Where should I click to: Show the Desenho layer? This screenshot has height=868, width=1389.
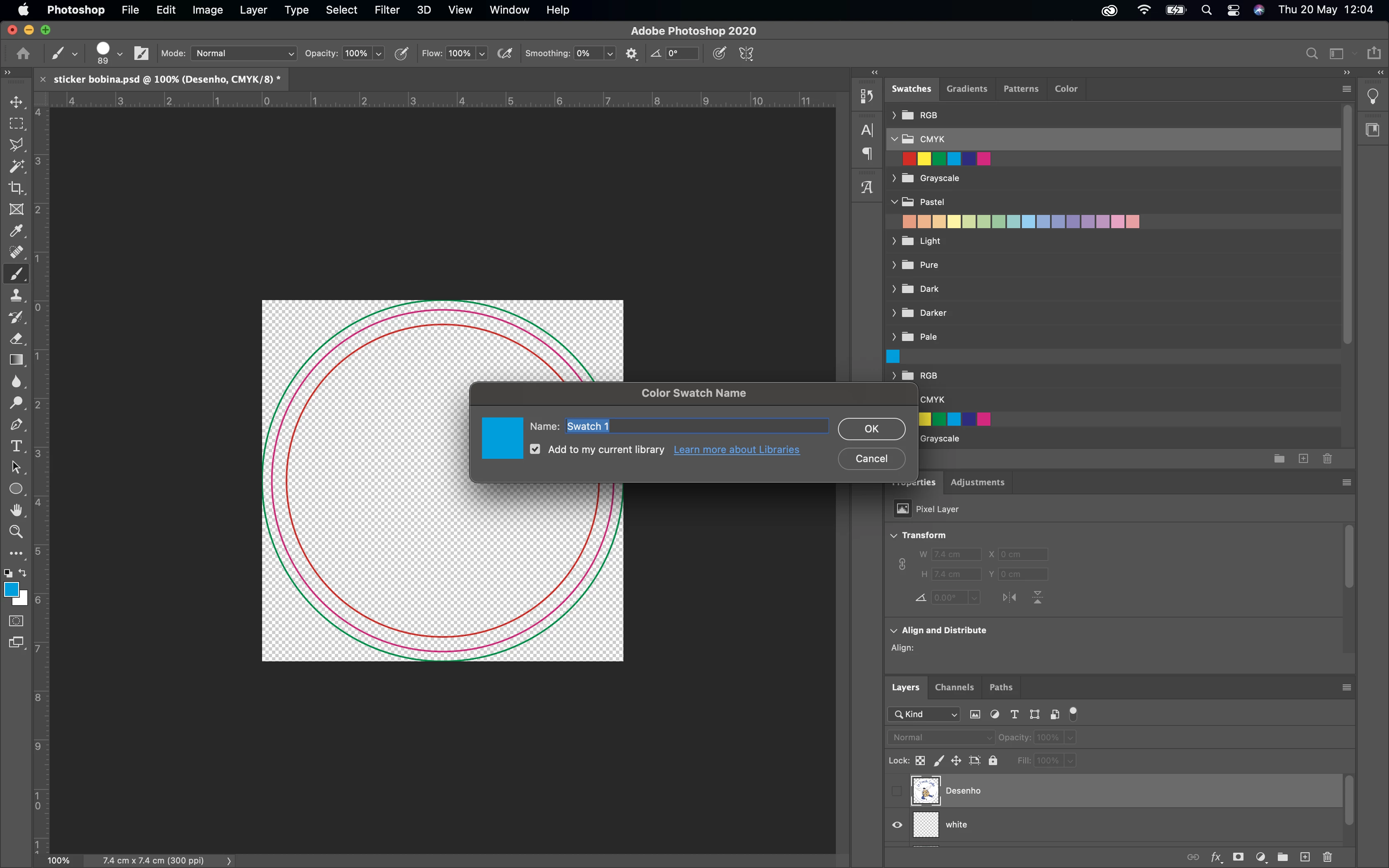pyautogui.click(x=897, y=790)
